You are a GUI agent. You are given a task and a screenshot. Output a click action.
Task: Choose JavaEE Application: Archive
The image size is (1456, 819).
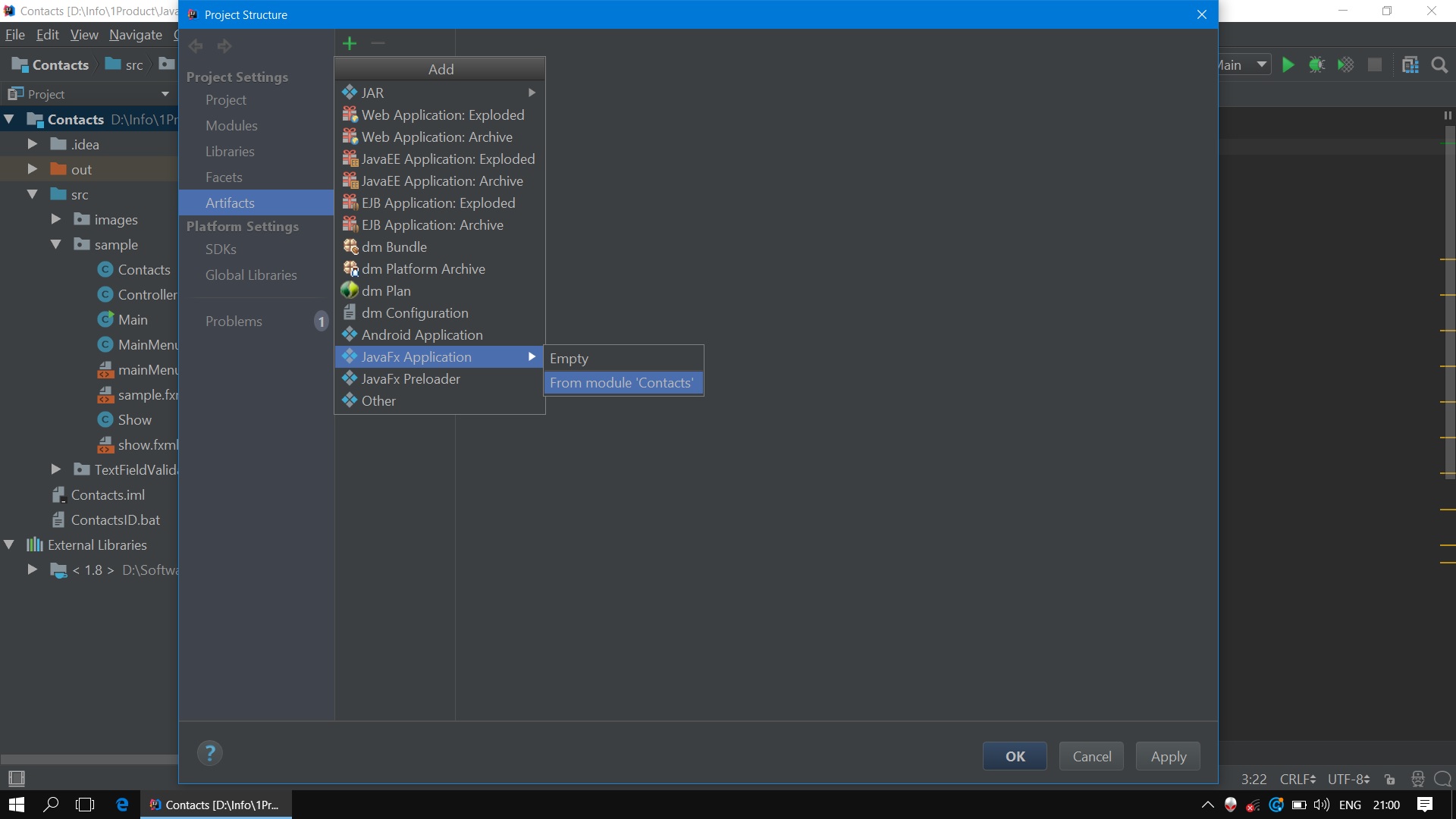(440, 180)
